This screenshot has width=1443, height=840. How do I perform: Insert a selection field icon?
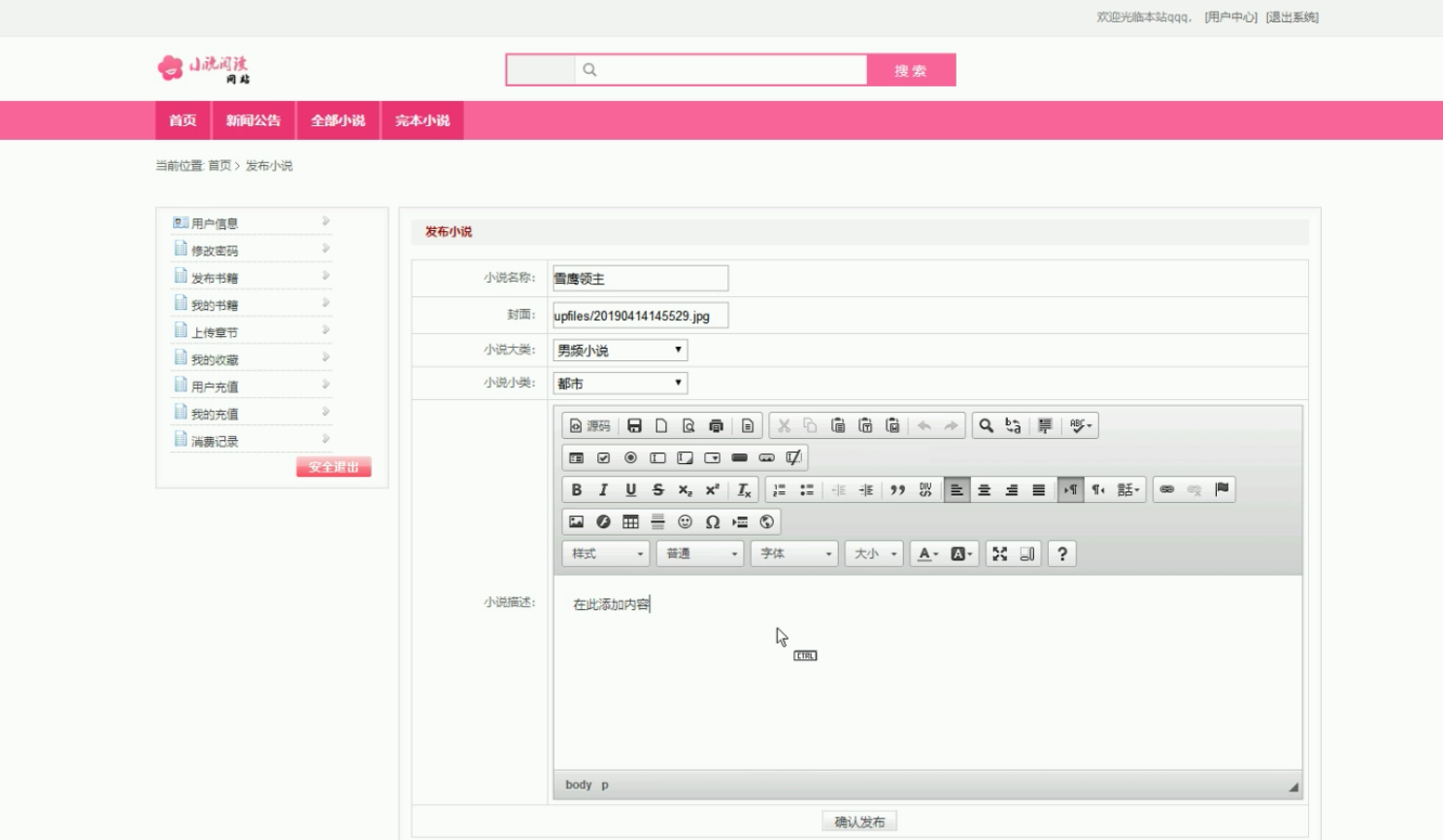pos(712,457)
